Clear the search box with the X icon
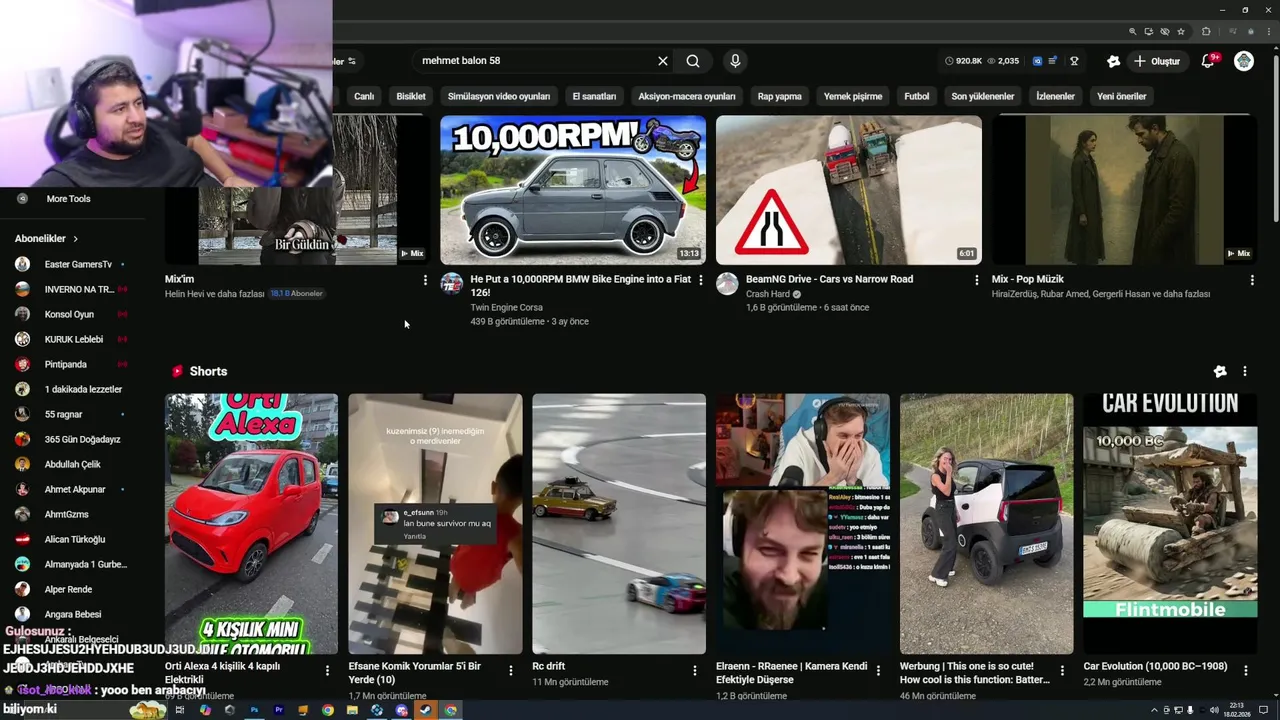The image size is (1280, 720). pyautogui.click(x=662, y=61)
